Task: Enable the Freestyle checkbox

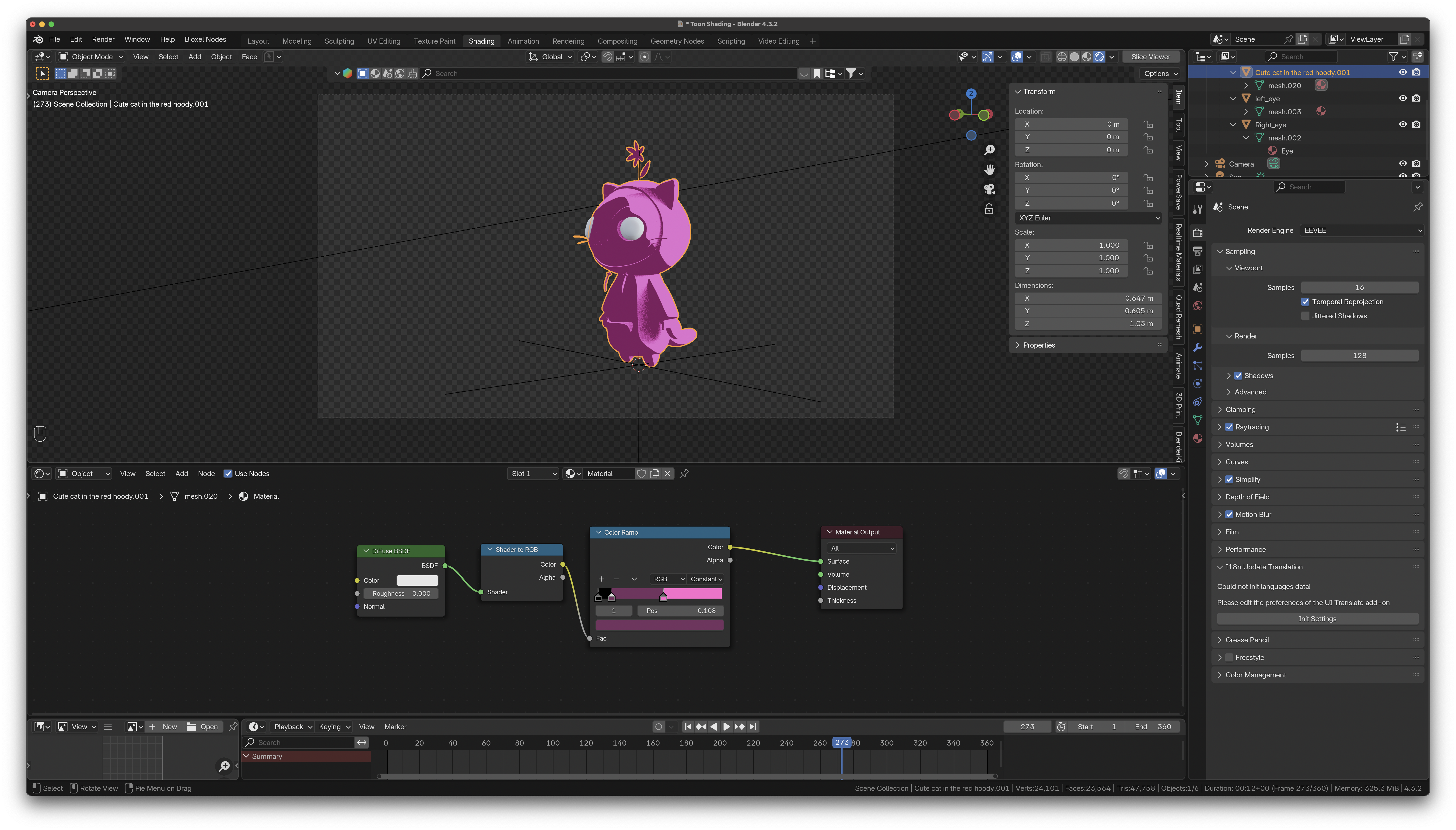Action: pyautogui.click(x=1229, y=657)
